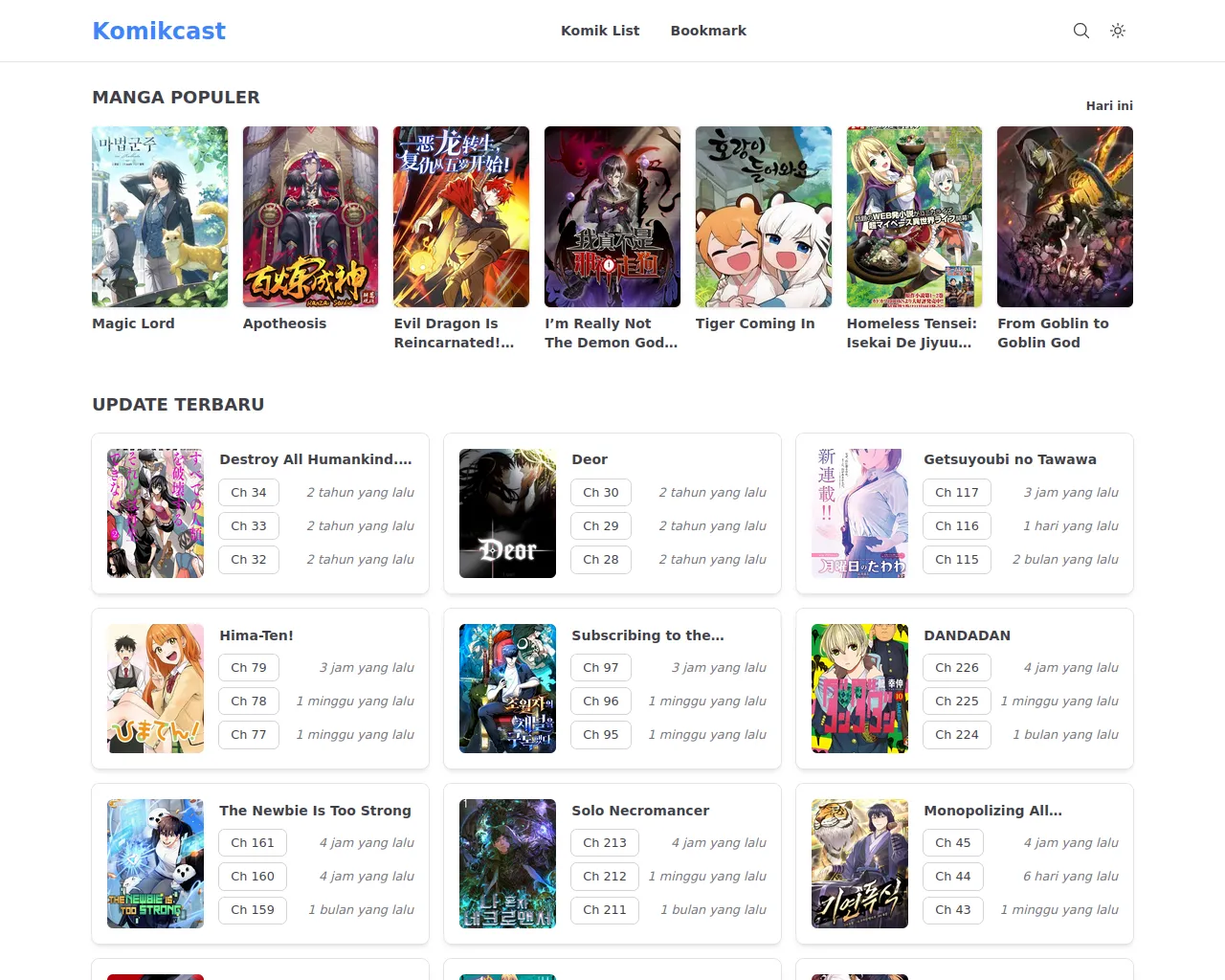
Task: Open Monopolizing All... title link
Action: 992,811
